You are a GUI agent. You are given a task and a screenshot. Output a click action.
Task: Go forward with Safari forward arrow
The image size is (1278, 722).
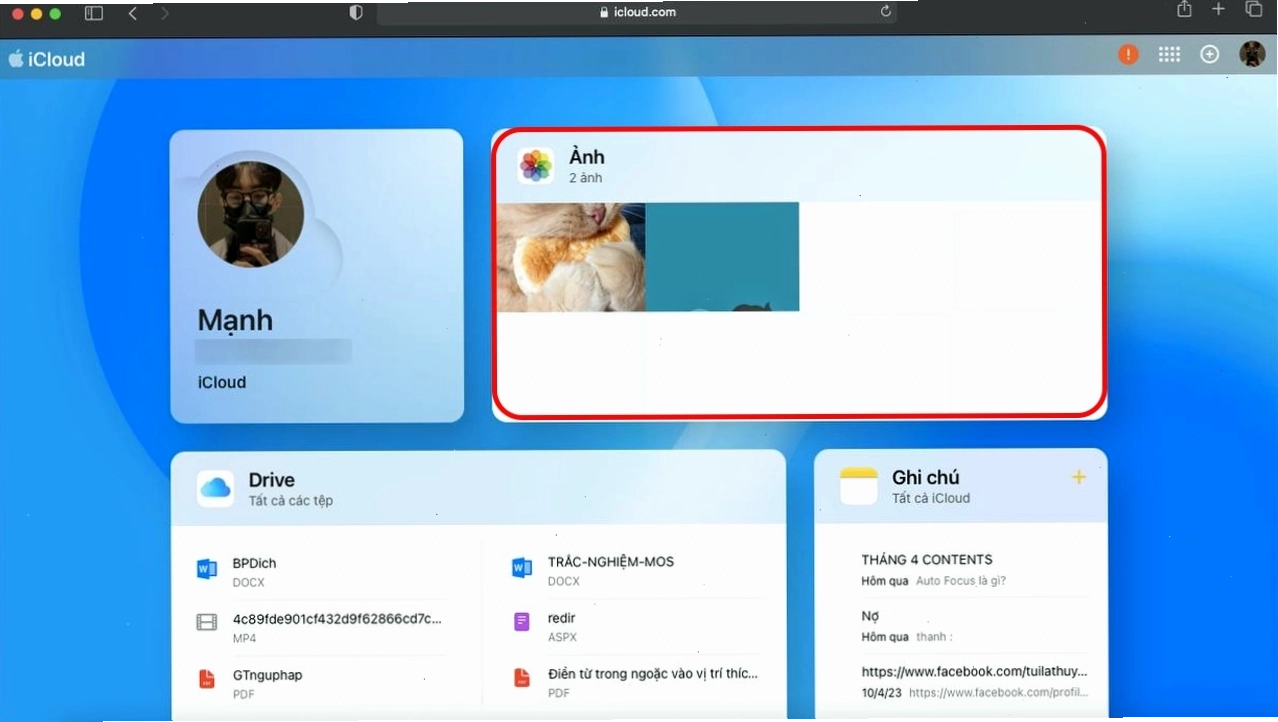point(165,12)
